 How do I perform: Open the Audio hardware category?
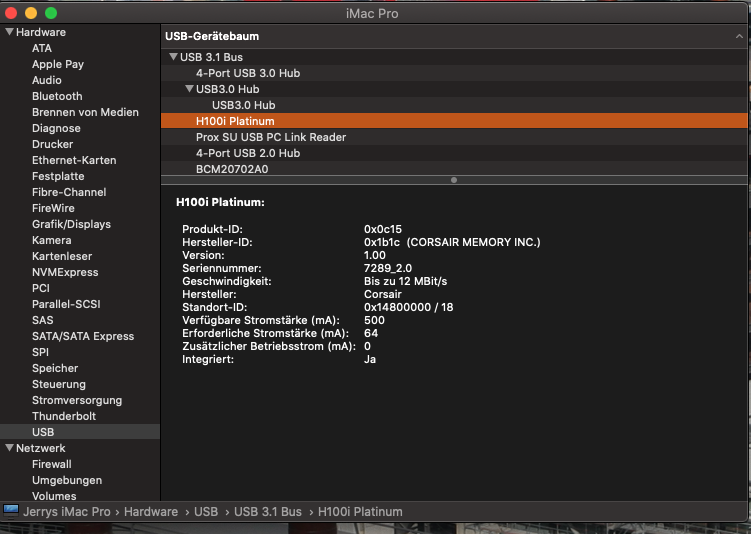click(46, 80)
